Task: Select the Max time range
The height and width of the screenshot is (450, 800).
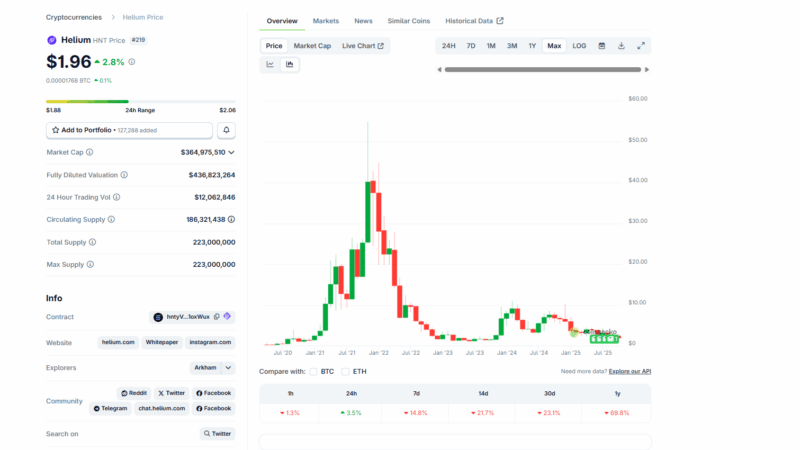Action: tap(554, 46)
